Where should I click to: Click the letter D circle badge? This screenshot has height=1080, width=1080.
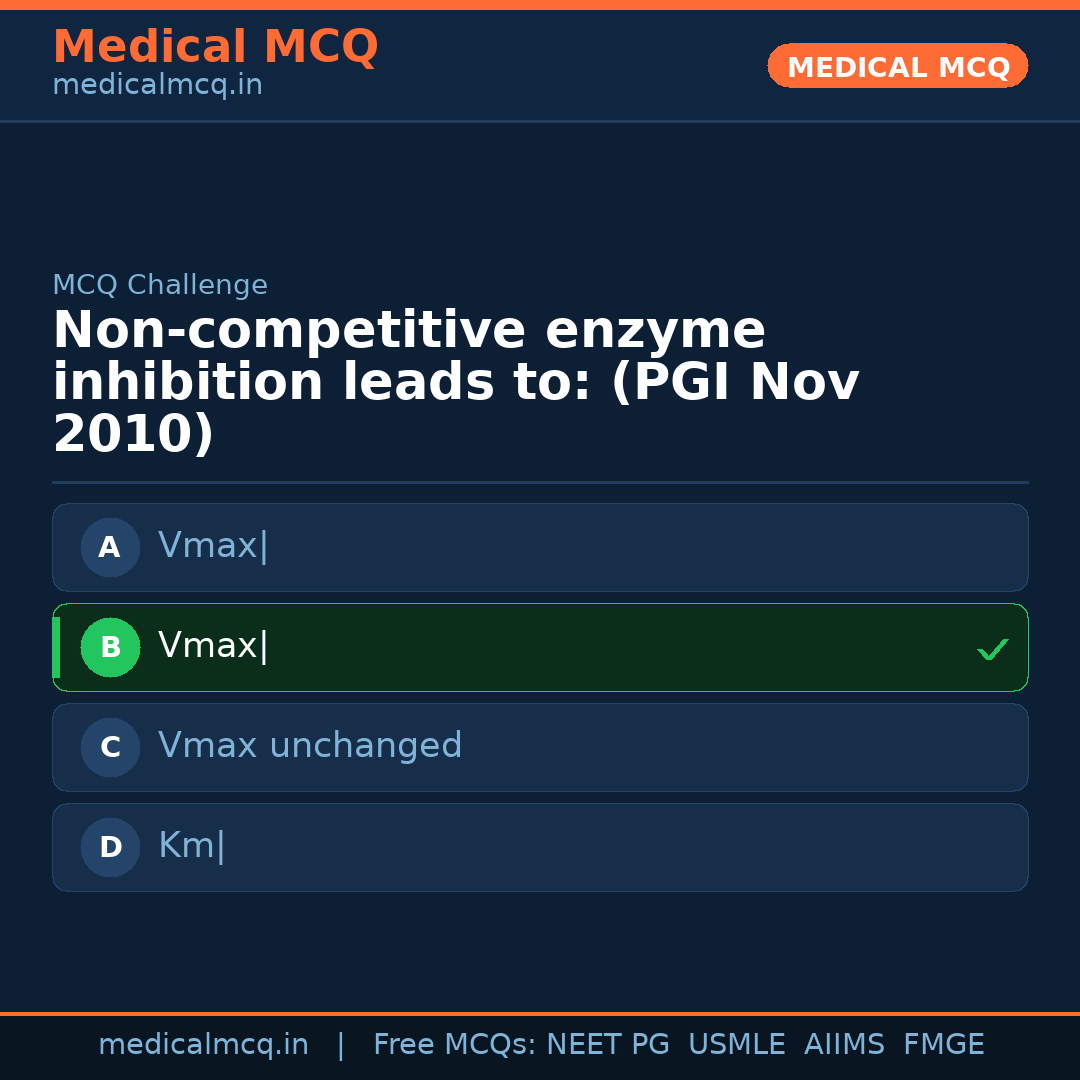coord(110,847)
